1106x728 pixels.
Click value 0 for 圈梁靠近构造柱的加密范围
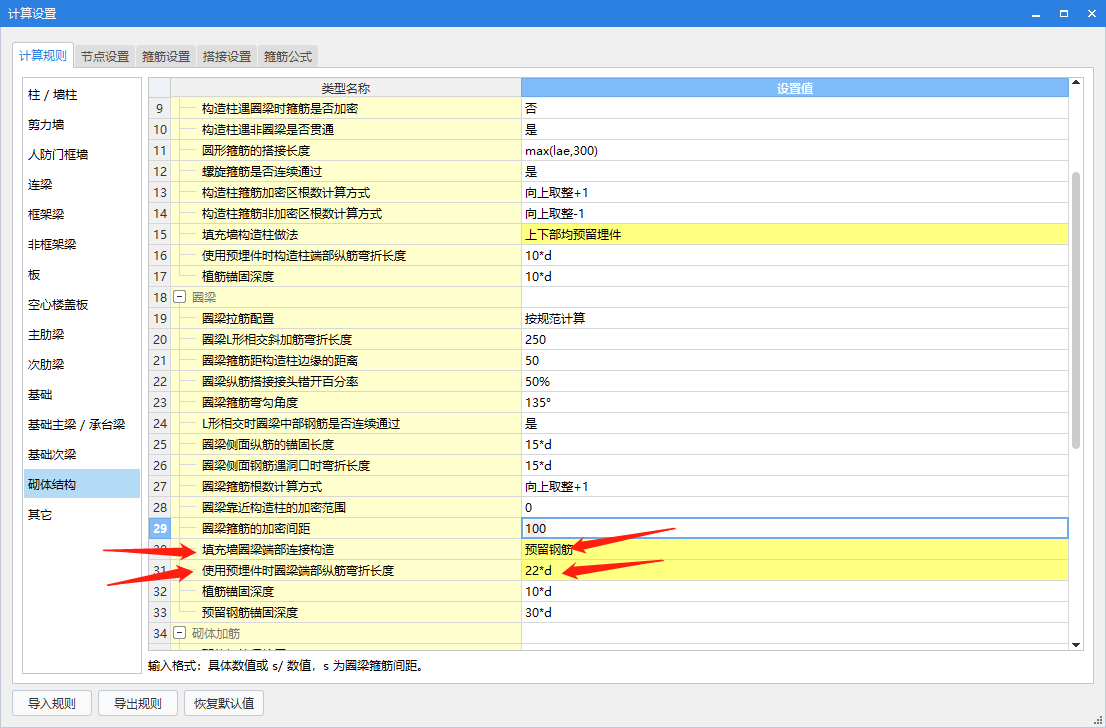click(795, 508)
